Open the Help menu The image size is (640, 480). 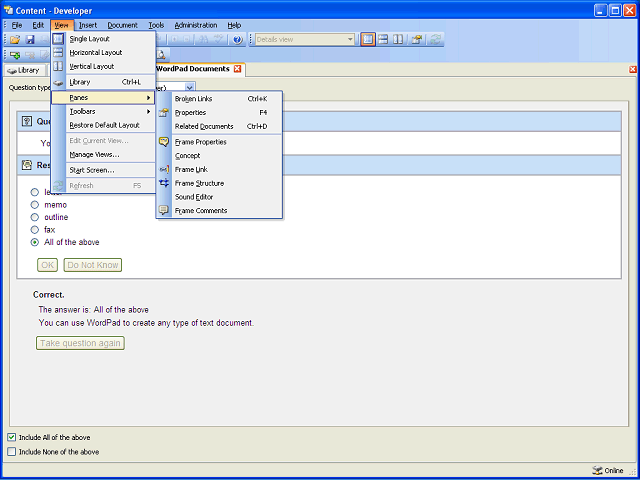(234, 25)
